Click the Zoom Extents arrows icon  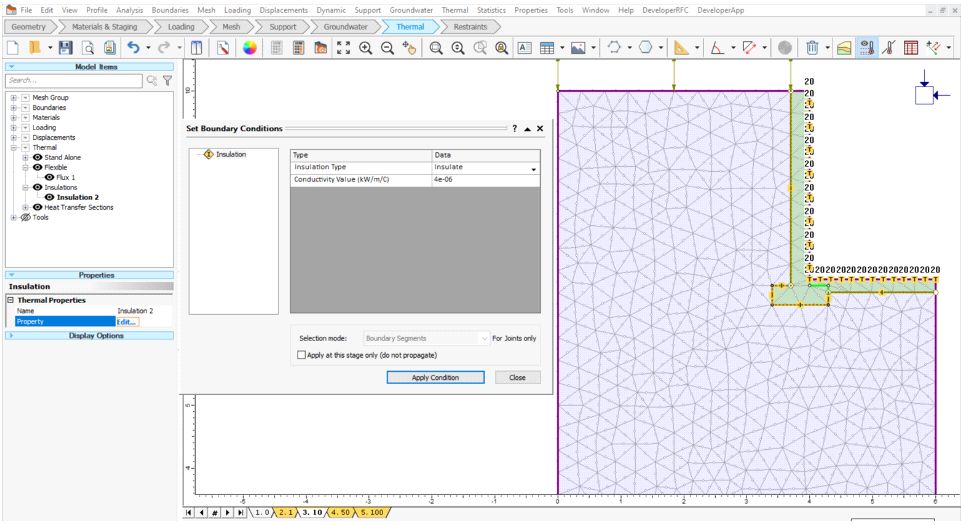click(x=344, y=48)
